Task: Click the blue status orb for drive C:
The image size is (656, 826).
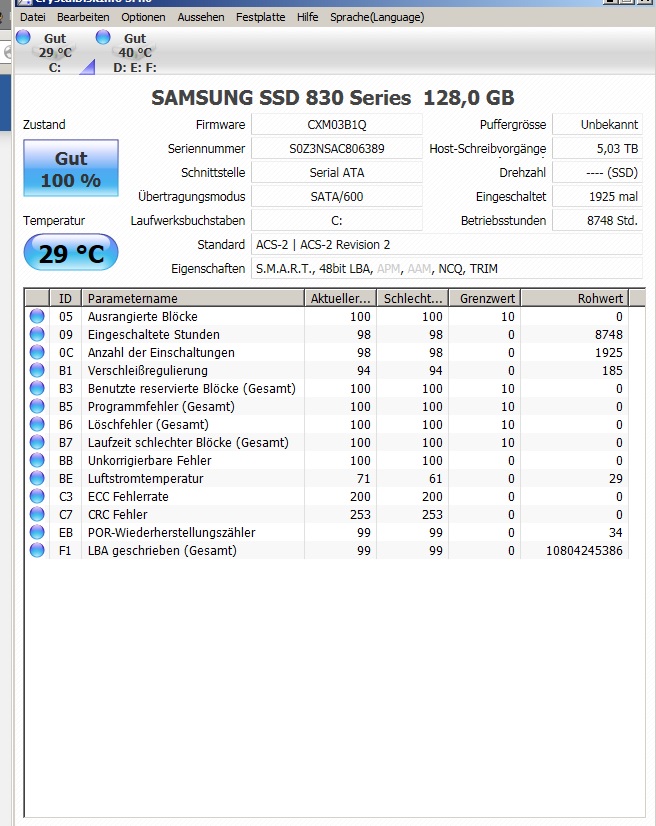Action: pyautogui.click(x=23, y=37)
